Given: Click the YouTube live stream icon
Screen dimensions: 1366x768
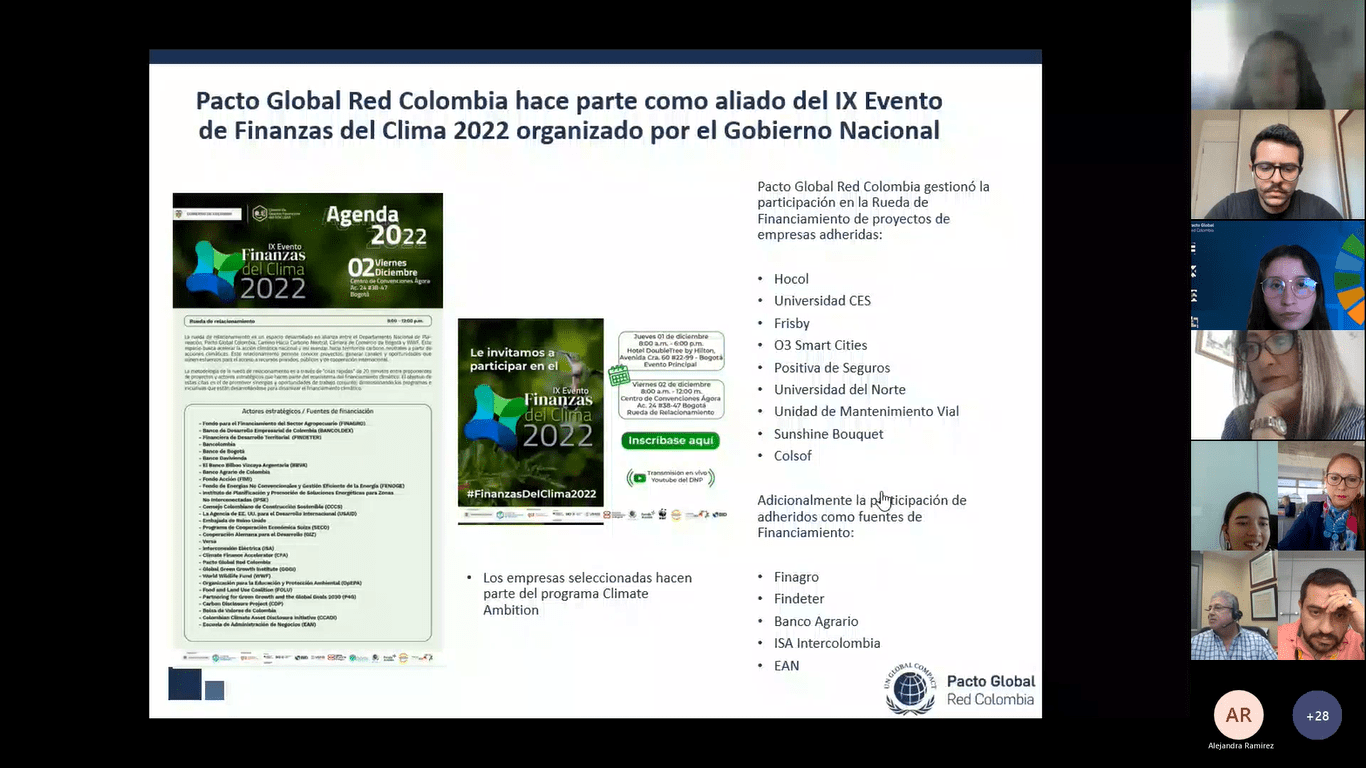Looking at the screenshot, I should coord(639,479).
